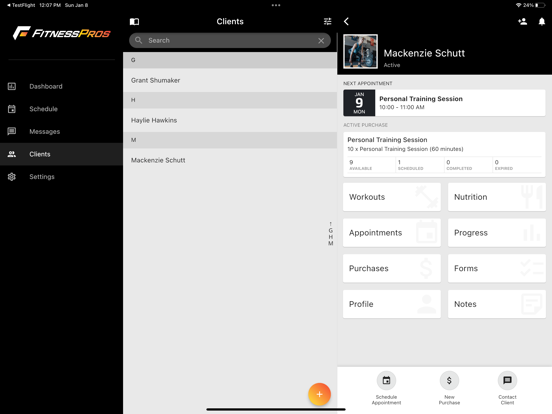Open the Settings gear icon

point(12,177)
